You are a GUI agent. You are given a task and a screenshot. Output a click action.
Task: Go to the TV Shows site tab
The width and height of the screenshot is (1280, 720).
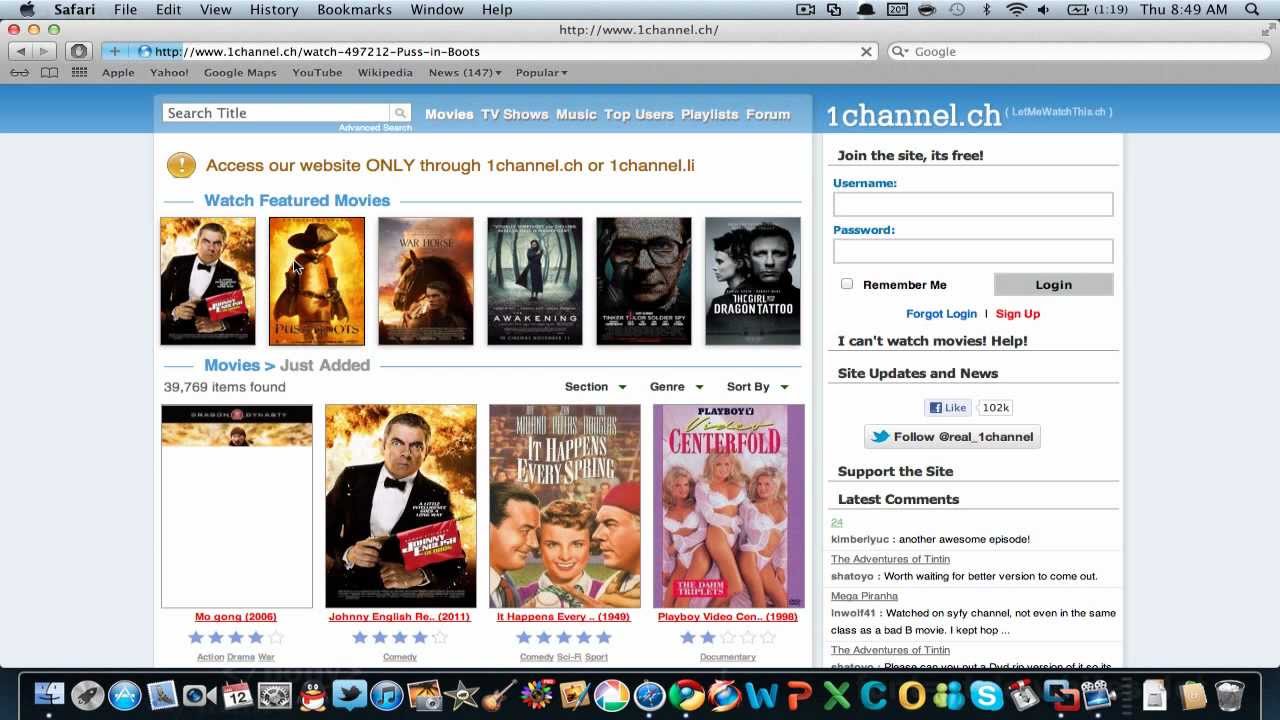coord(514,114)
